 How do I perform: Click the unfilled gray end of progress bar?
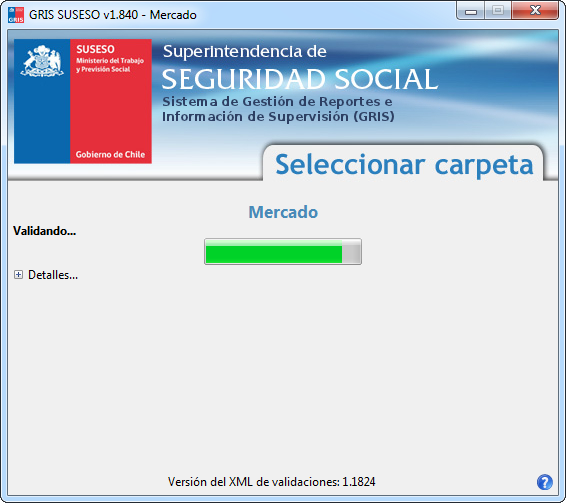click(351, 251)
